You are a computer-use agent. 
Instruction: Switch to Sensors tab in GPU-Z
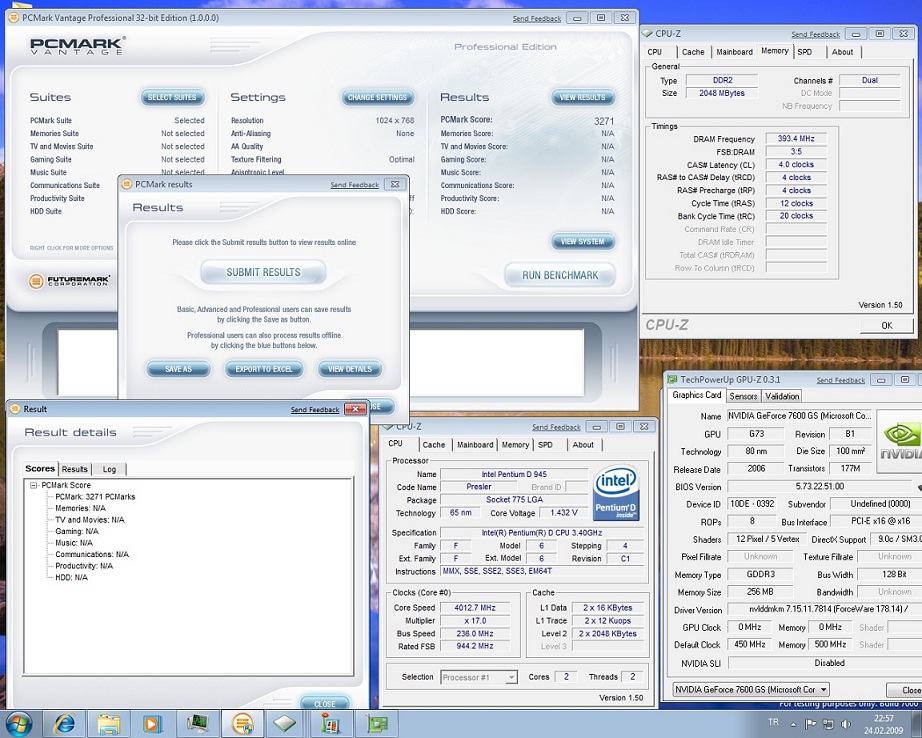click(x=743, y=396)
